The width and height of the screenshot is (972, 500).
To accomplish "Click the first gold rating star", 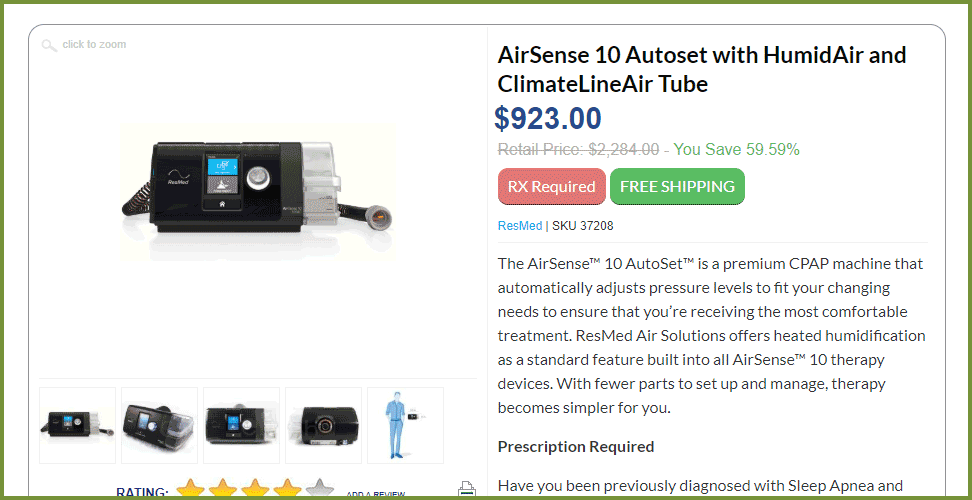I will click(190, 488).
